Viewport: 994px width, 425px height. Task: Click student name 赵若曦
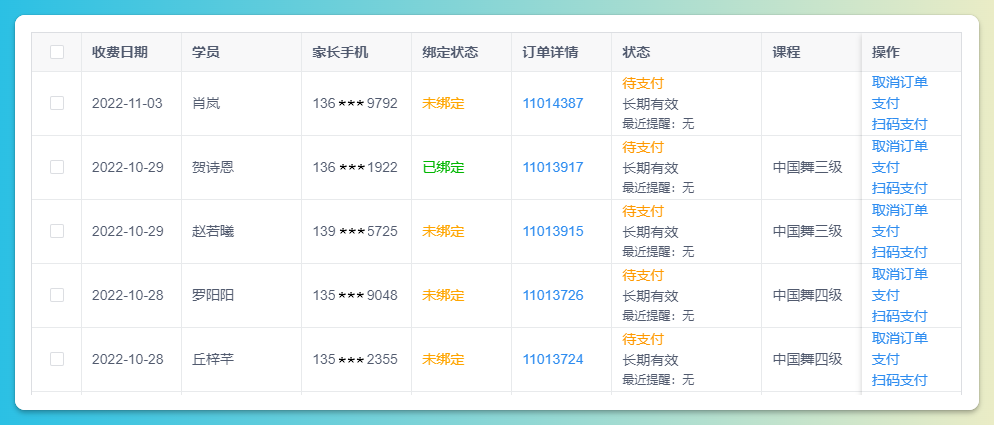point(213,232)
